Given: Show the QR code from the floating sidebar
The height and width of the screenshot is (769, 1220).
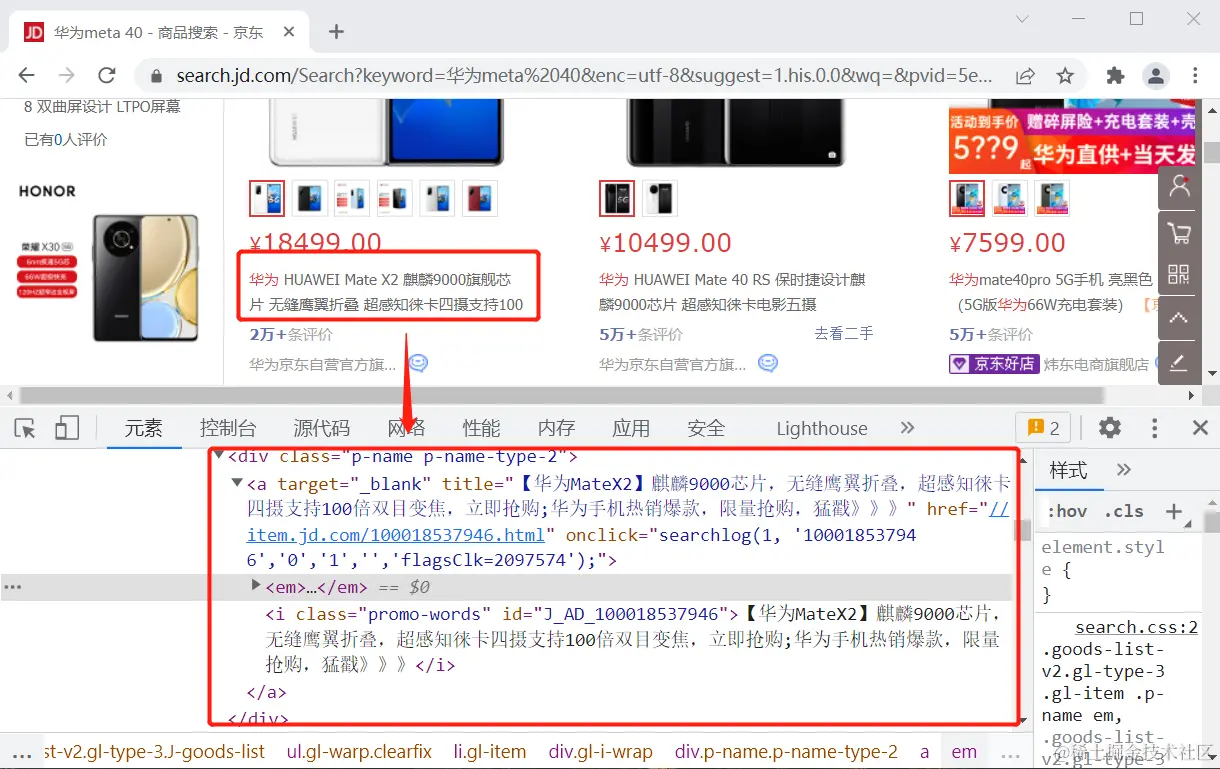Looking at the screenshot, I should [1179, 275].
